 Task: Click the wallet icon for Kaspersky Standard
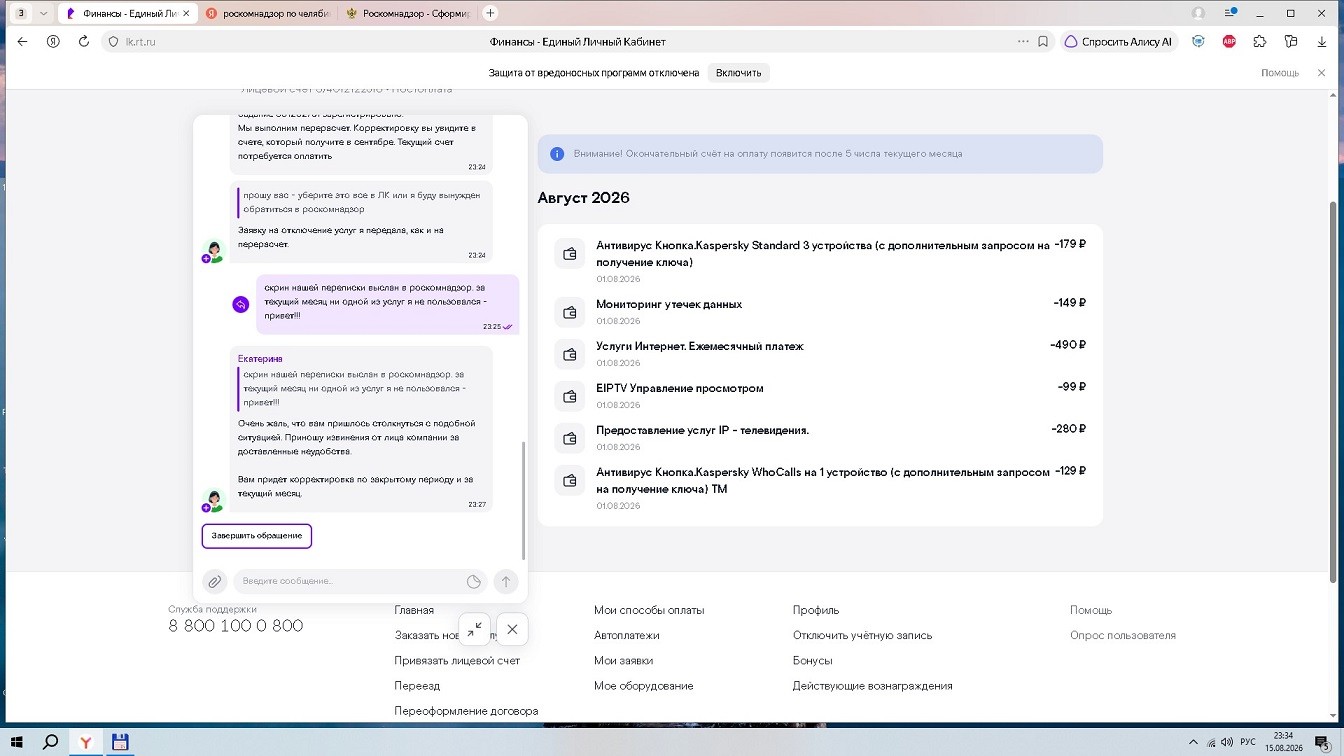[x=570, y=254]
